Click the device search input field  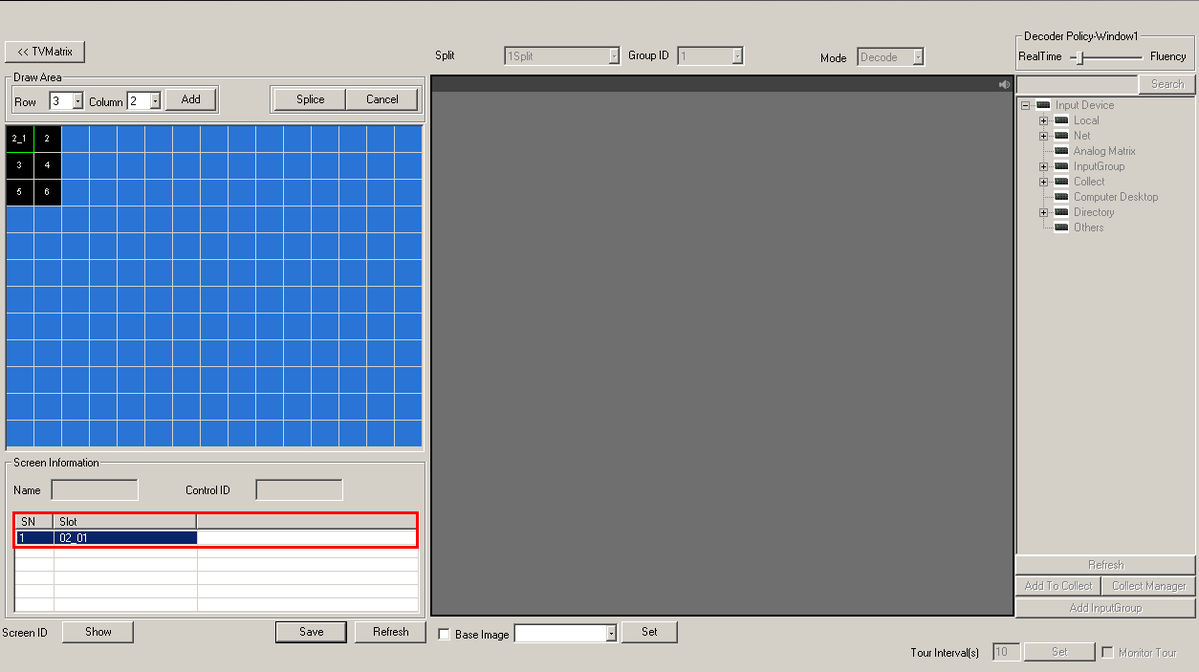click(x=1077, y=84)
